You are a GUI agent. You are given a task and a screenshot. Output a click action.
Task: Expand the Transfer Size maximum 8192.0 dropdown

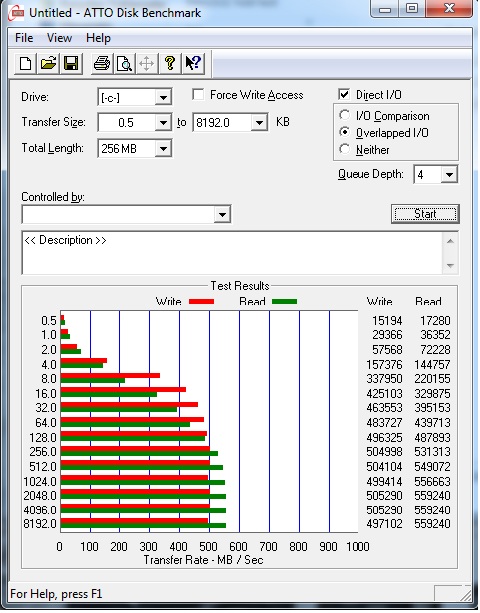259,123
